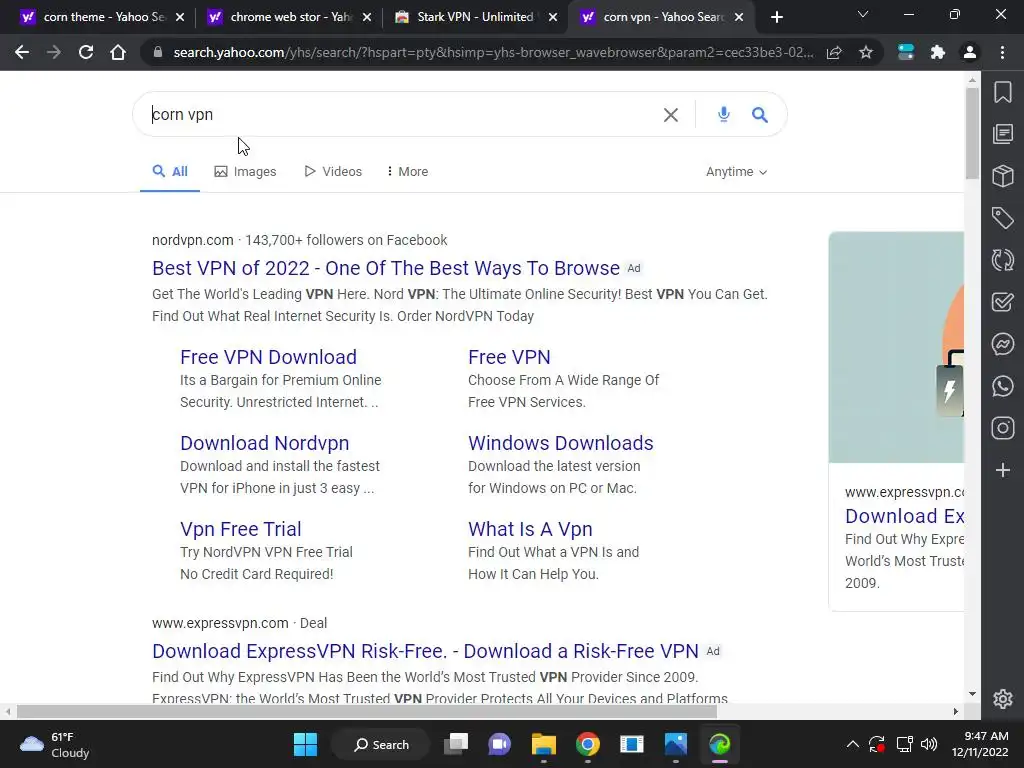This screenshot has height=768, width=1024.
Task: Click the ExpressVPN sidebar ad image
Action: tap(896, 347)
